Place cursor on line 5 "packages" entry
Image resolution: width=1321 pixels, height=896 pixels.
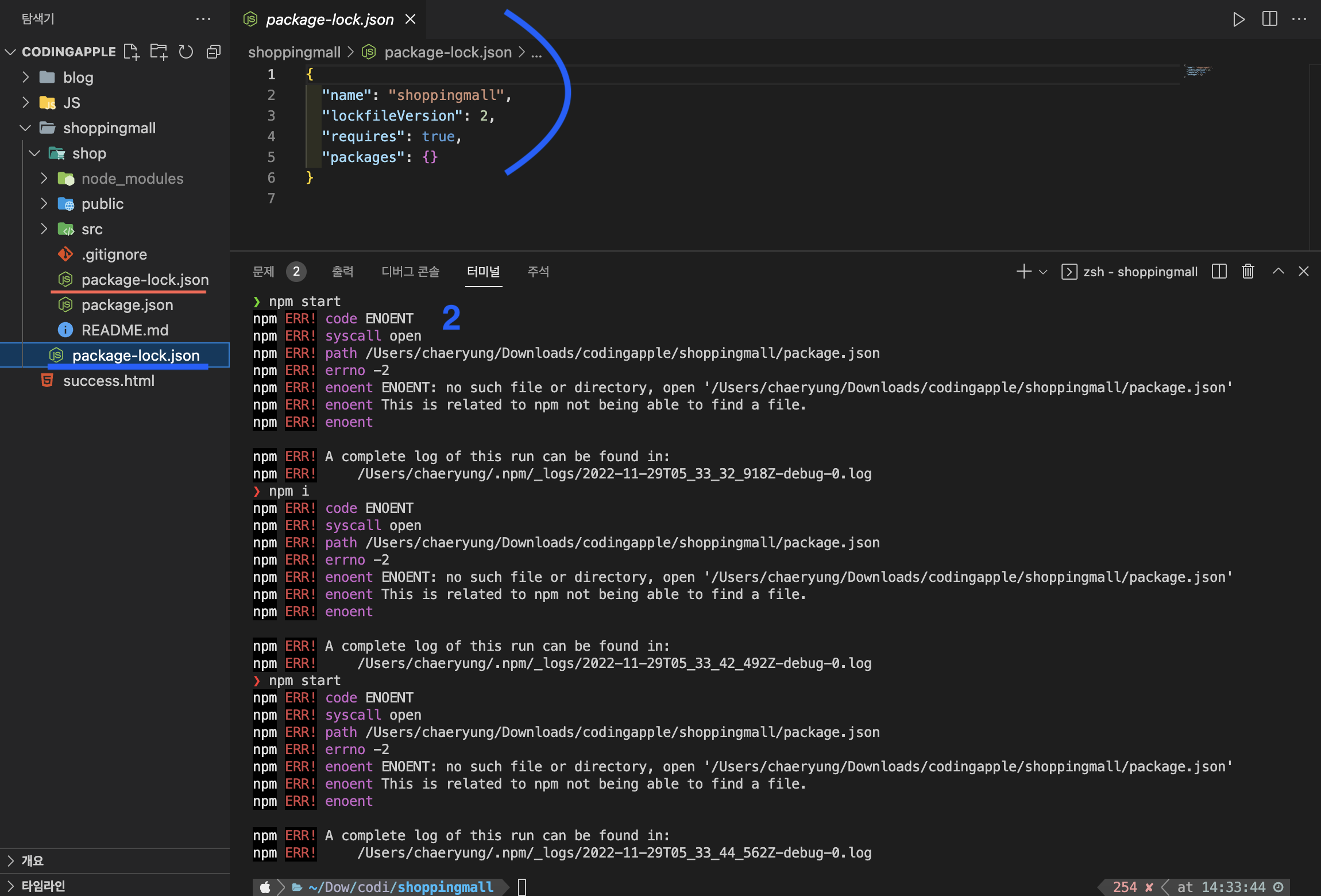pyautogui.click(x=379, y=157)
